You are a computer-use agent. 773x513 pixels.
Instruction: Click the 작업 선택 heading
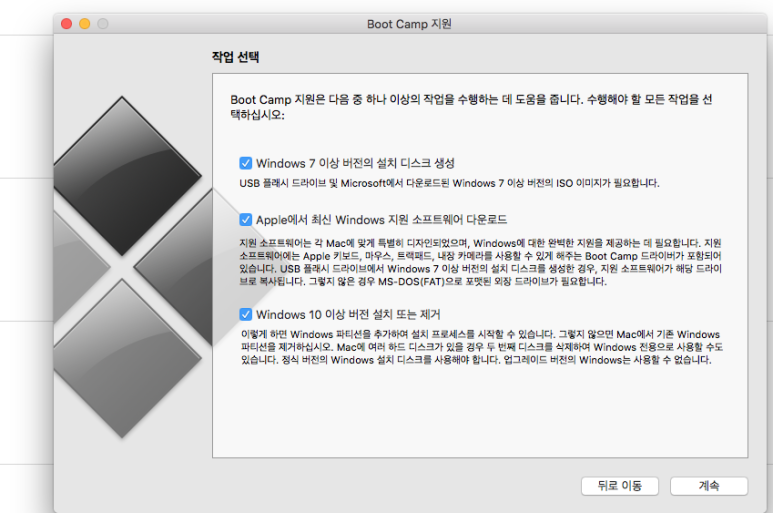(235, 57)
